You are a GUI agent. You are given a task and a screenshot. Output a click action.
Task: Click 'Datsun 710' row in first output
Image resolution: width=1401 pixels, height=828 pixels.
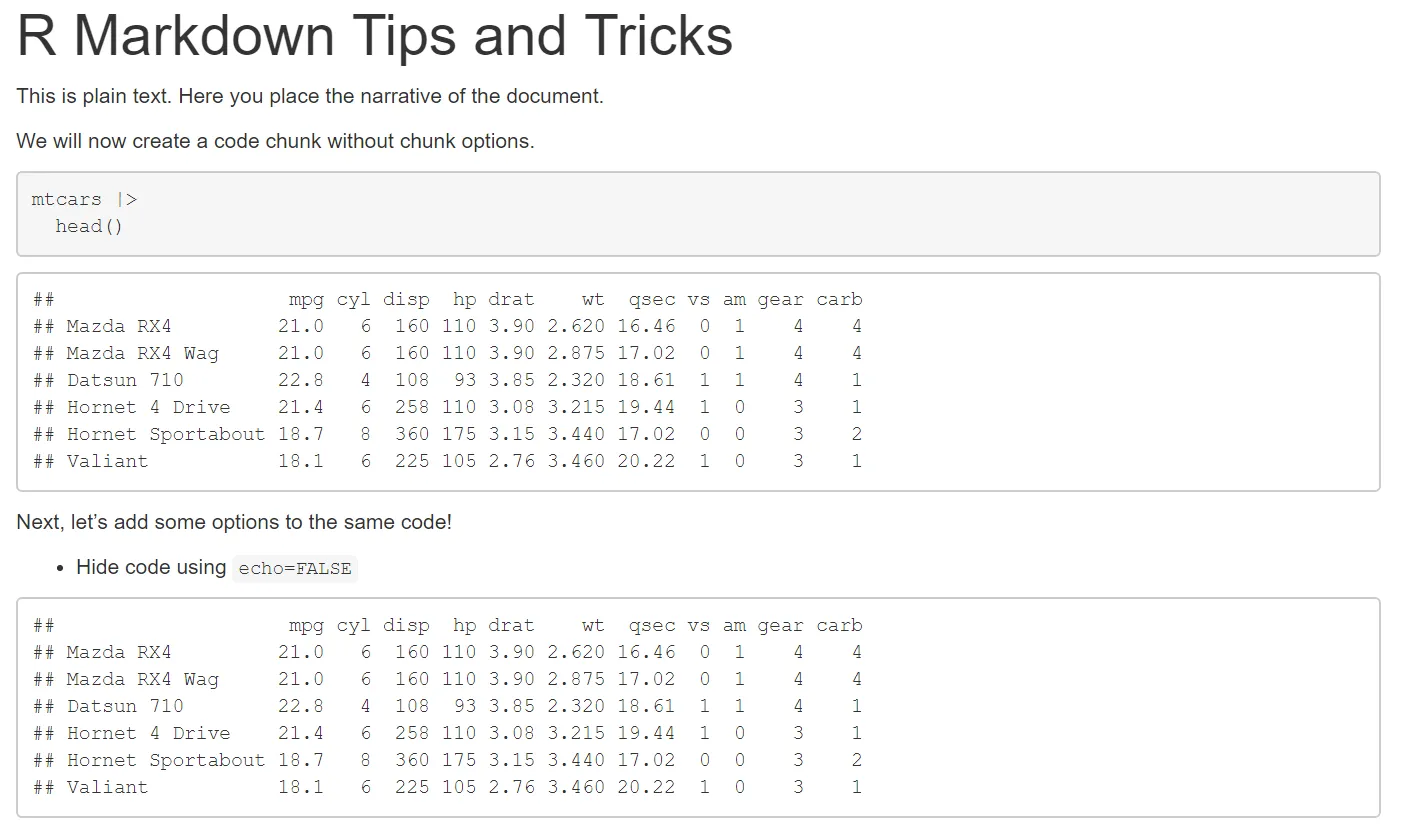point(447,380)
